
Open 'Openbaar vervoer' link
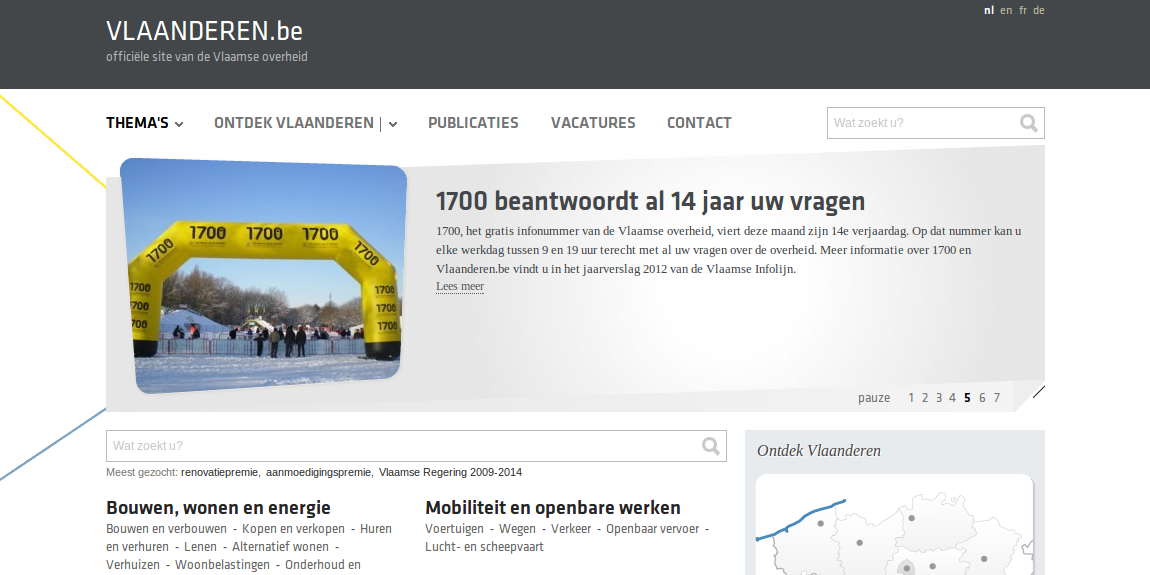coord(653,529)
